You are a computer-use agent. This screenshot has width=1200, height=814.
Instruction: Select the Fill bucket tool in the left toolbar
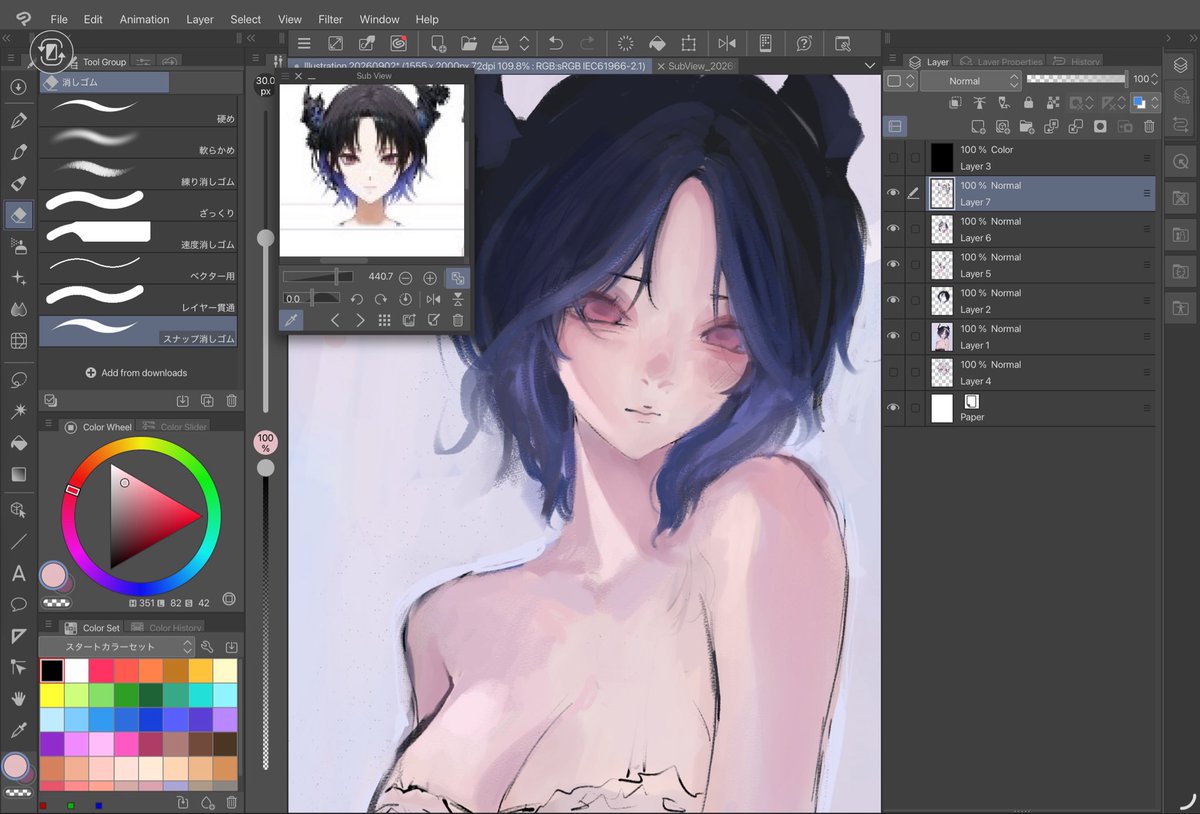pyautogui.click(x=18, y=443)
